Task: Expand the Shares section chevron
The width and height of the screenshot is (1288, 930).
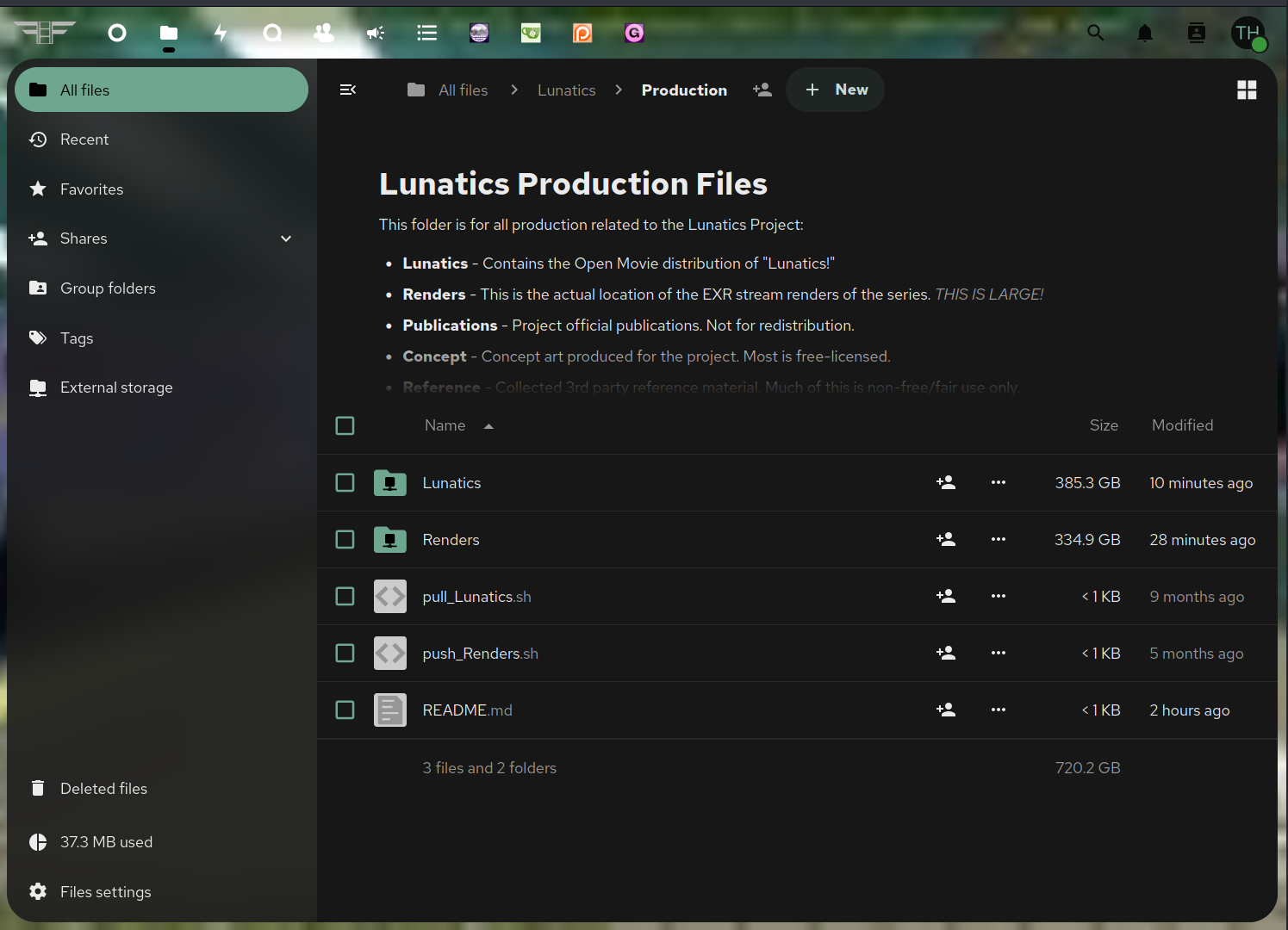Action: tap(285, 239)
